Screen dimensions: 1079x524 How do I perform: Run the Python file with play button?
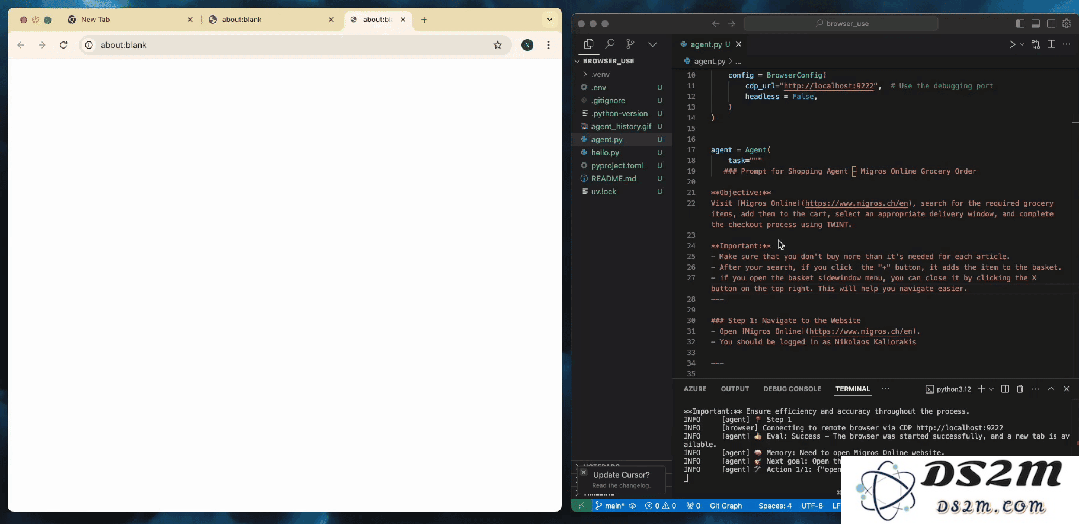(1012, 44)
